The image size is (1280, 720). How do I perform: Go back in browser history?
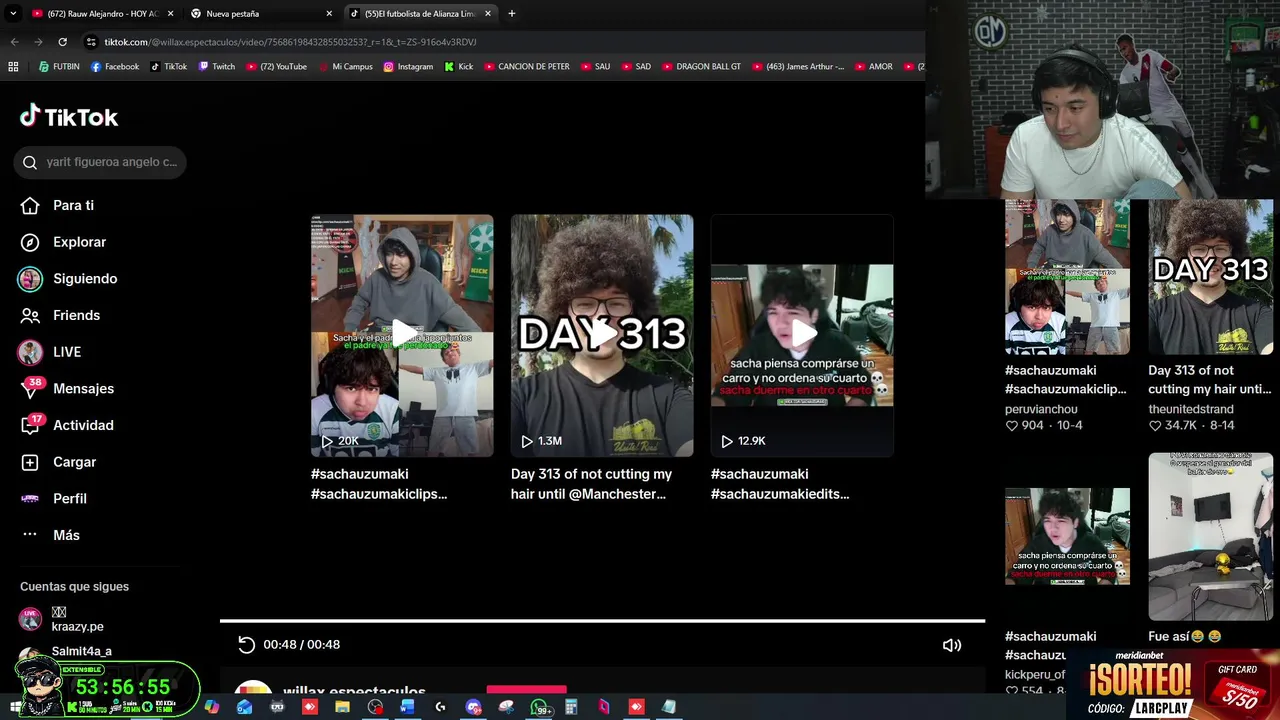coord(14,42)
